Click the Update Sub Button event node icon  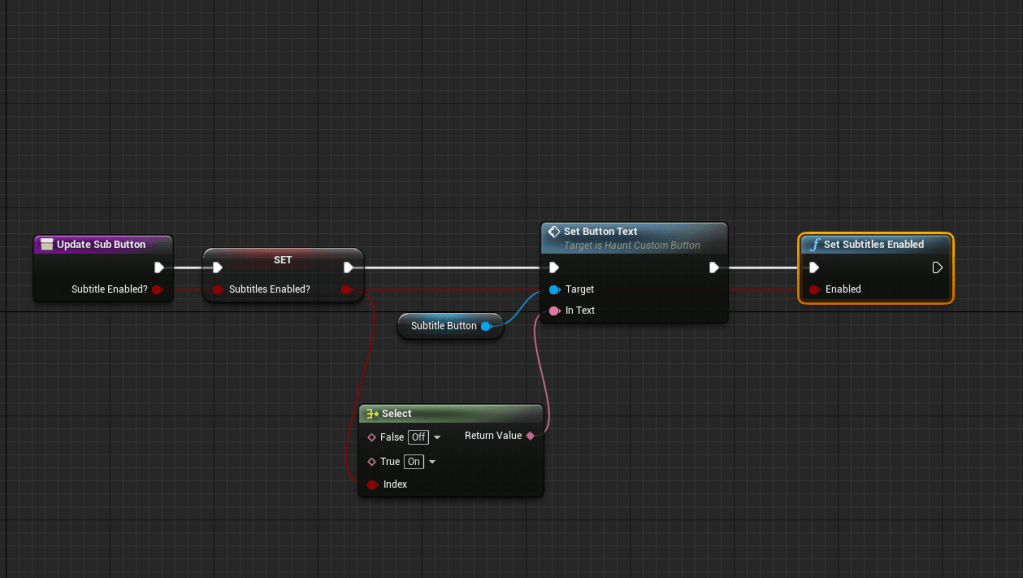(46, 244)
